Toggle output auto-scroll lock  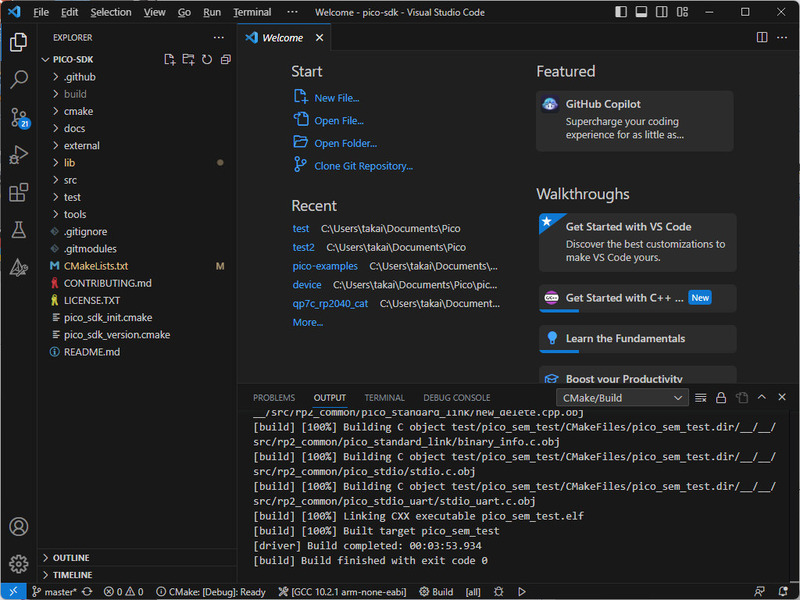click(x=721, y=398)
